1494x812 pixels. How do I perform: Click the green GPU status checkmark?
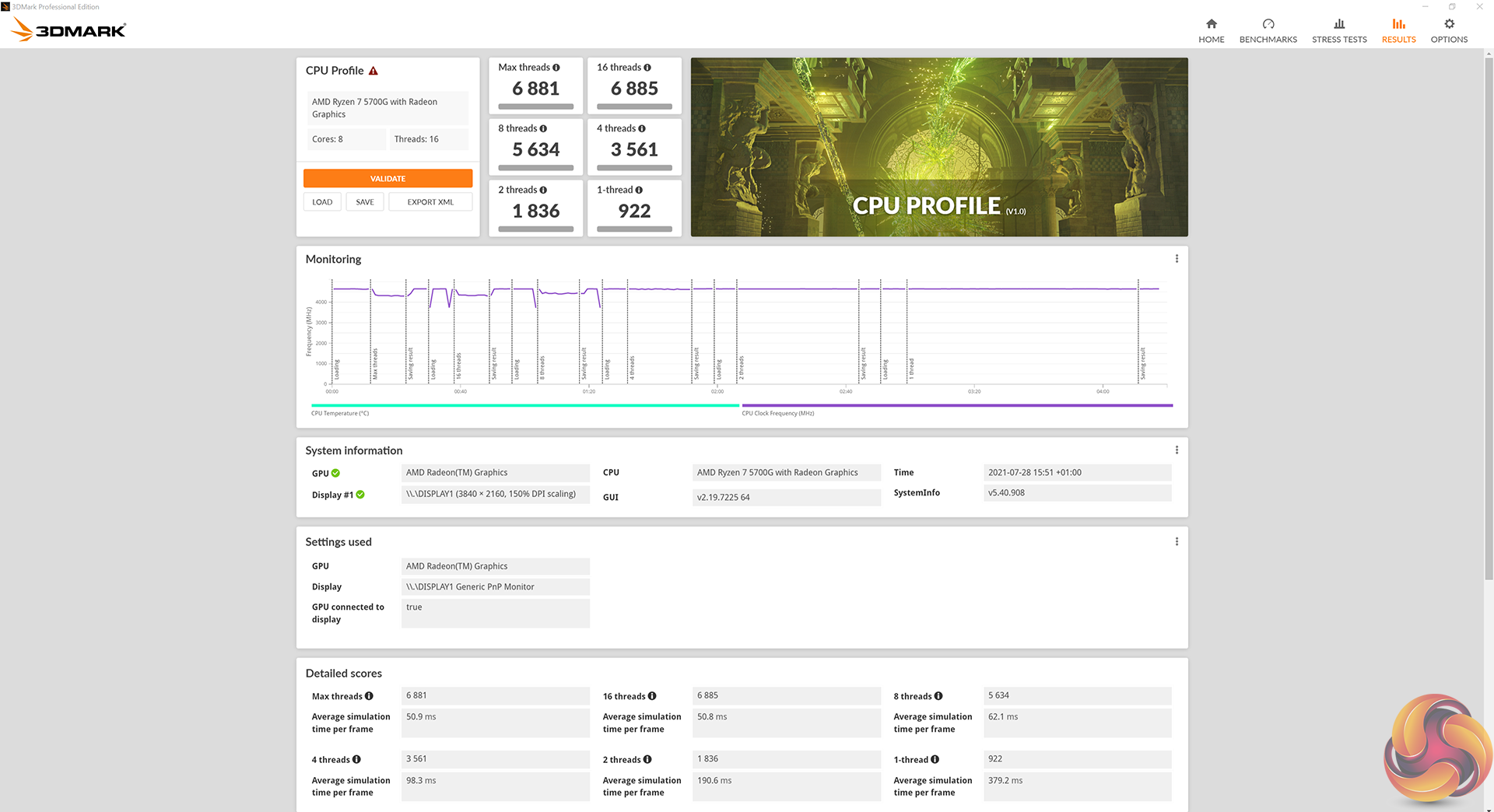point(336,473)
